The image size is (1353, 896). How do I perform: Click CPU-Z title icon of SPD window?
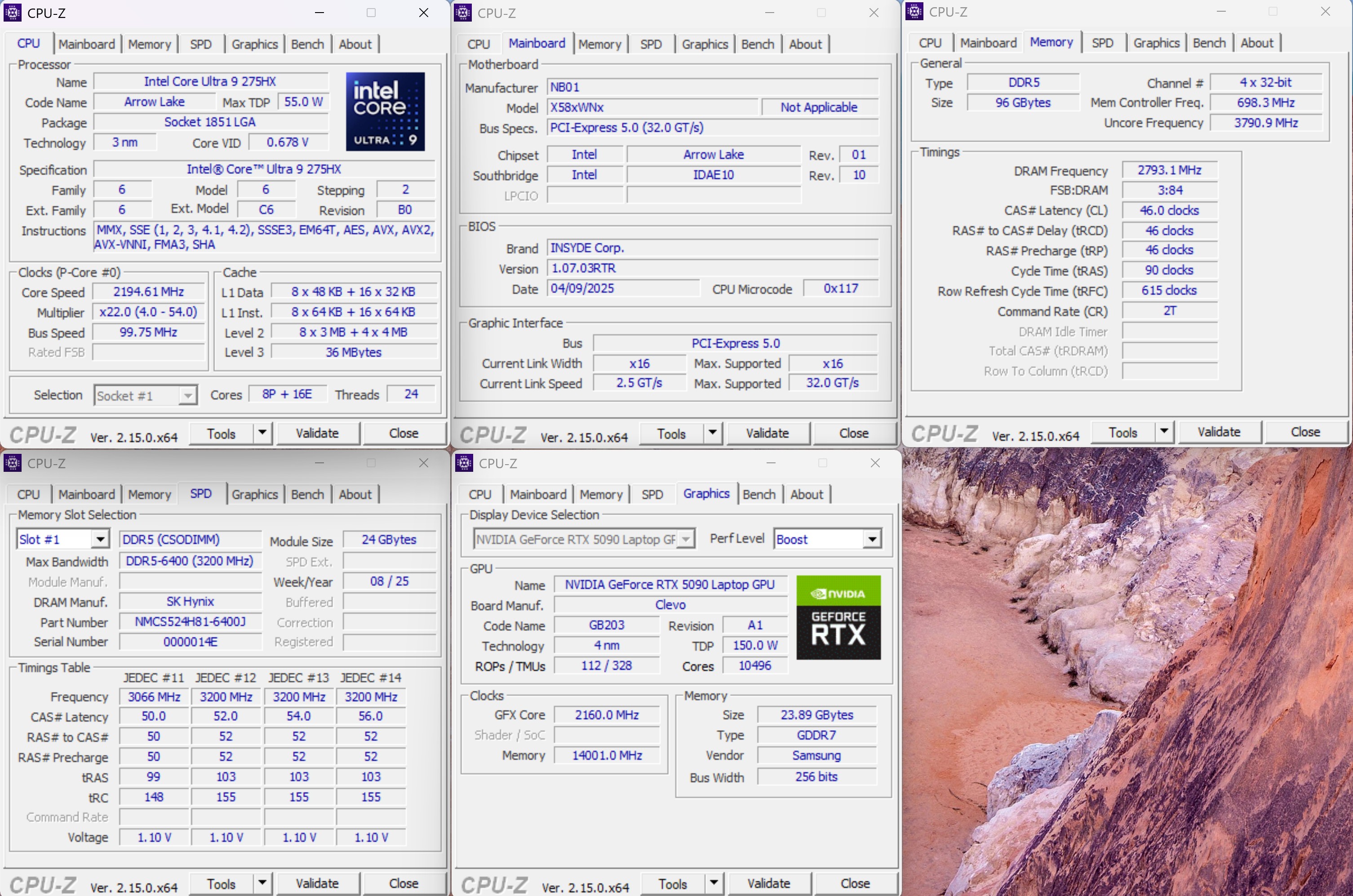pyautogui.click(x=13, y=463)
